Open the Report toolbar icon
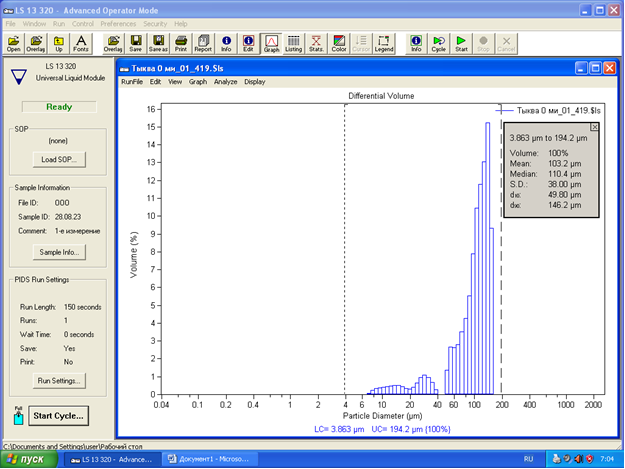This screenshot has height=469, width=625. tap(203, 41)
